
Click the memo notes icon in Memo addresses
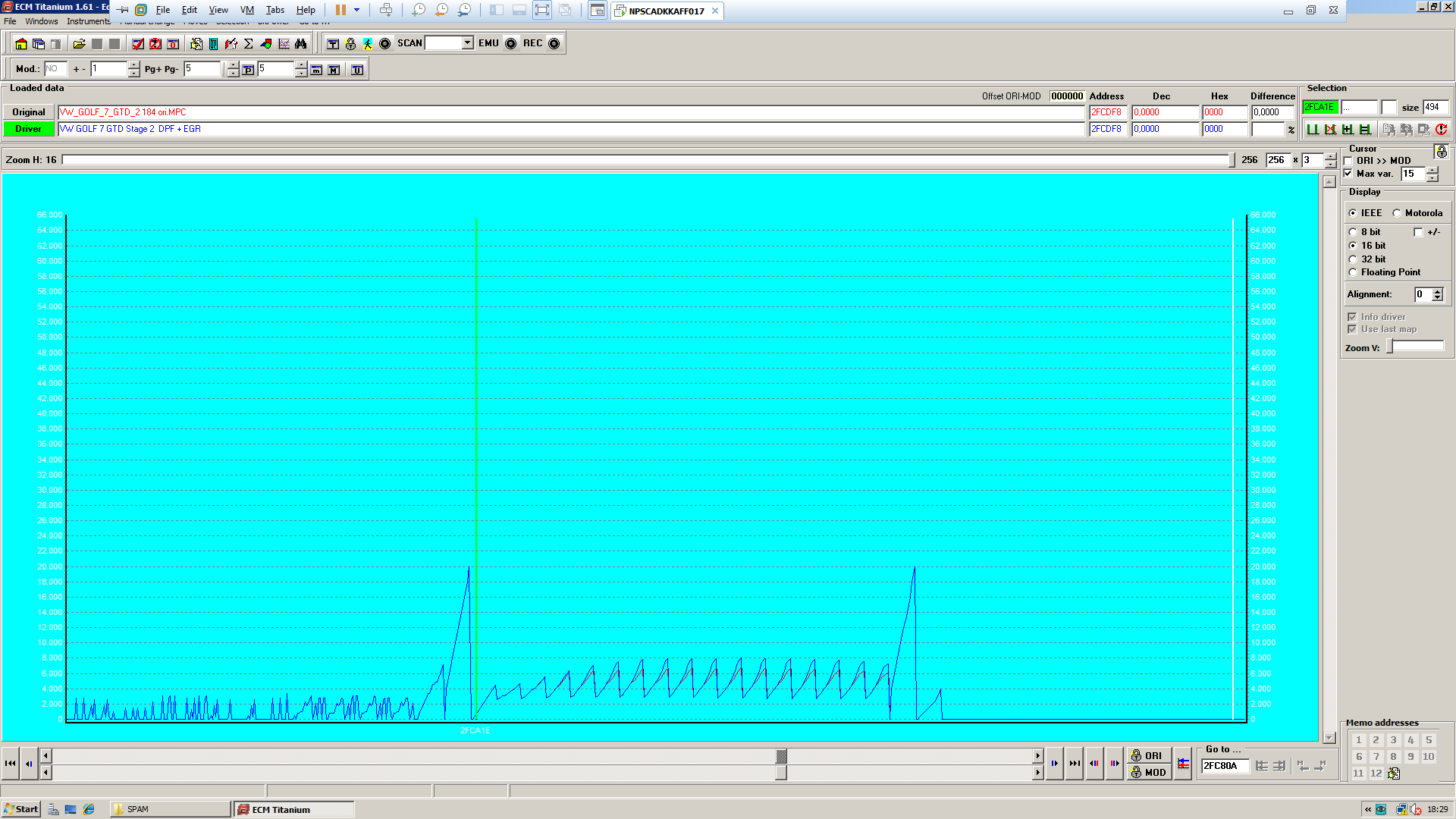(x=1394, y=773)
